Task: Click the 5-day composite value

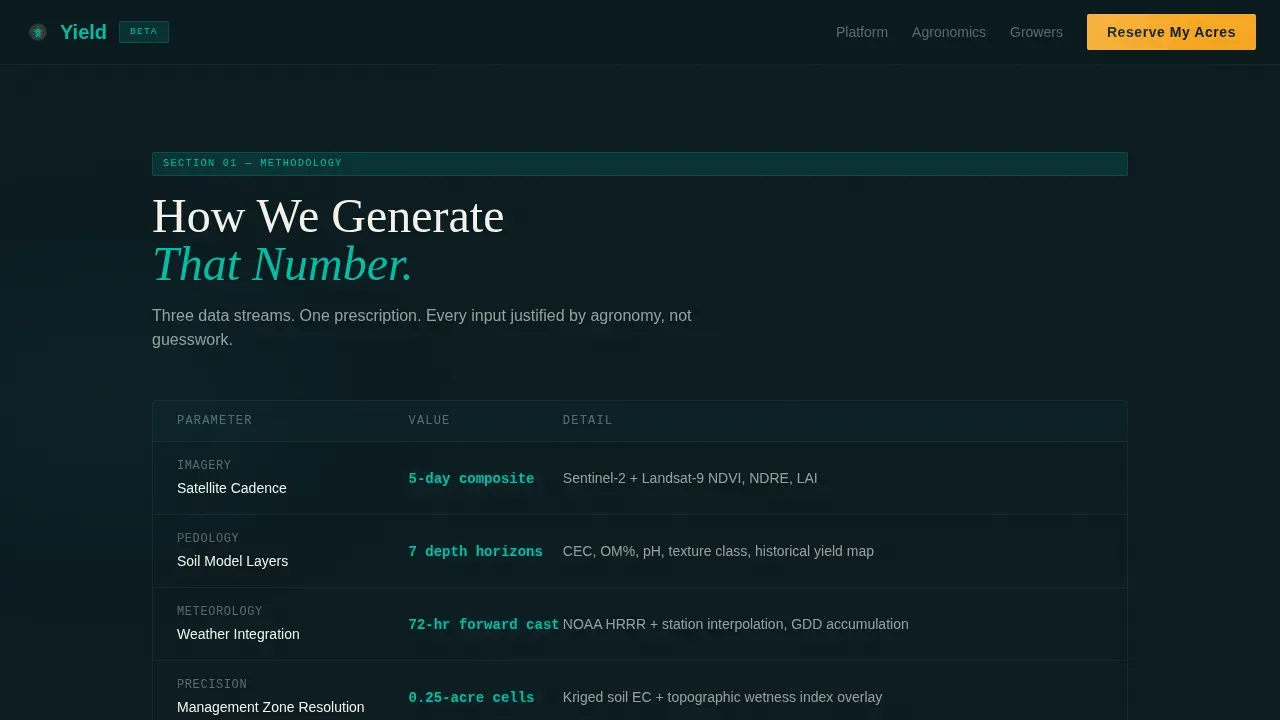Action: 471,479
